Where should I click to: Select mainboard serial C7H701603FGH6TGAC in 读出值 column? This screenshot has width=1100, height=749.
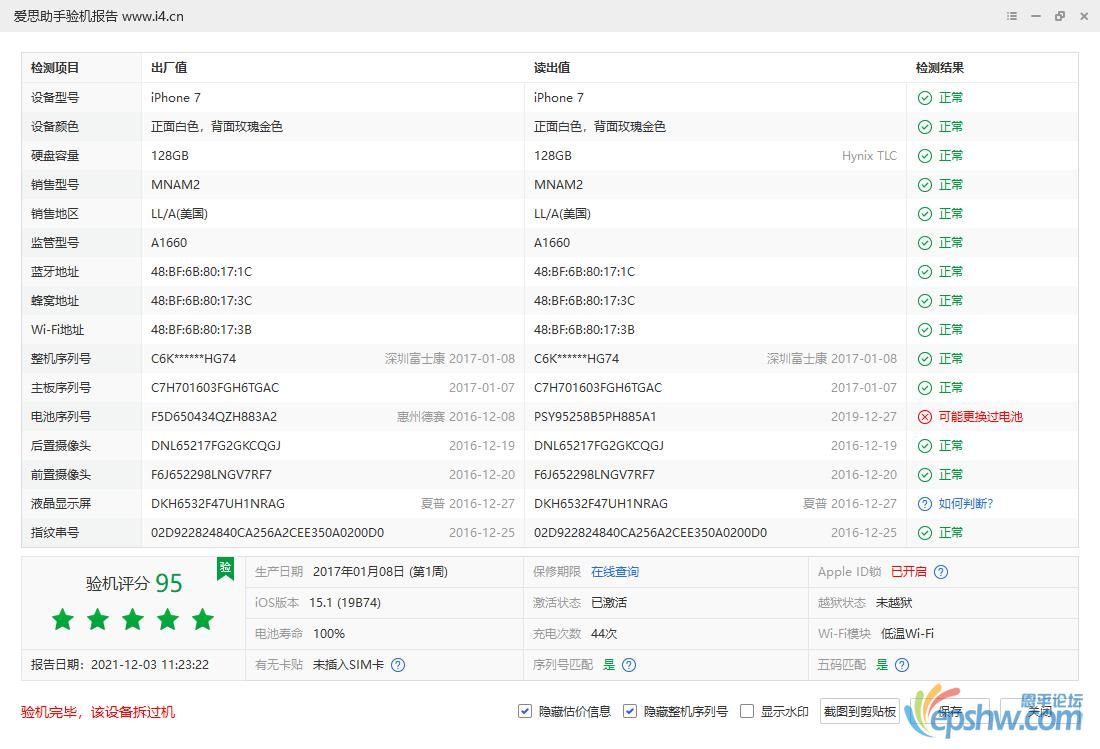[598, 388]
